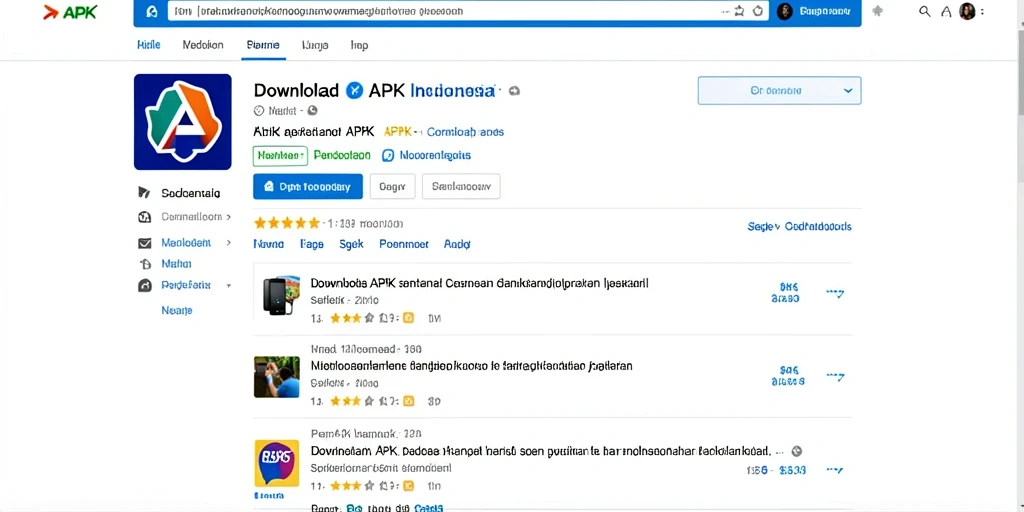This screenshot has height=512, width=1024.
Task: Open the "Cornloab ands" link
Action: pyautogui.click(x=465, y=132)
